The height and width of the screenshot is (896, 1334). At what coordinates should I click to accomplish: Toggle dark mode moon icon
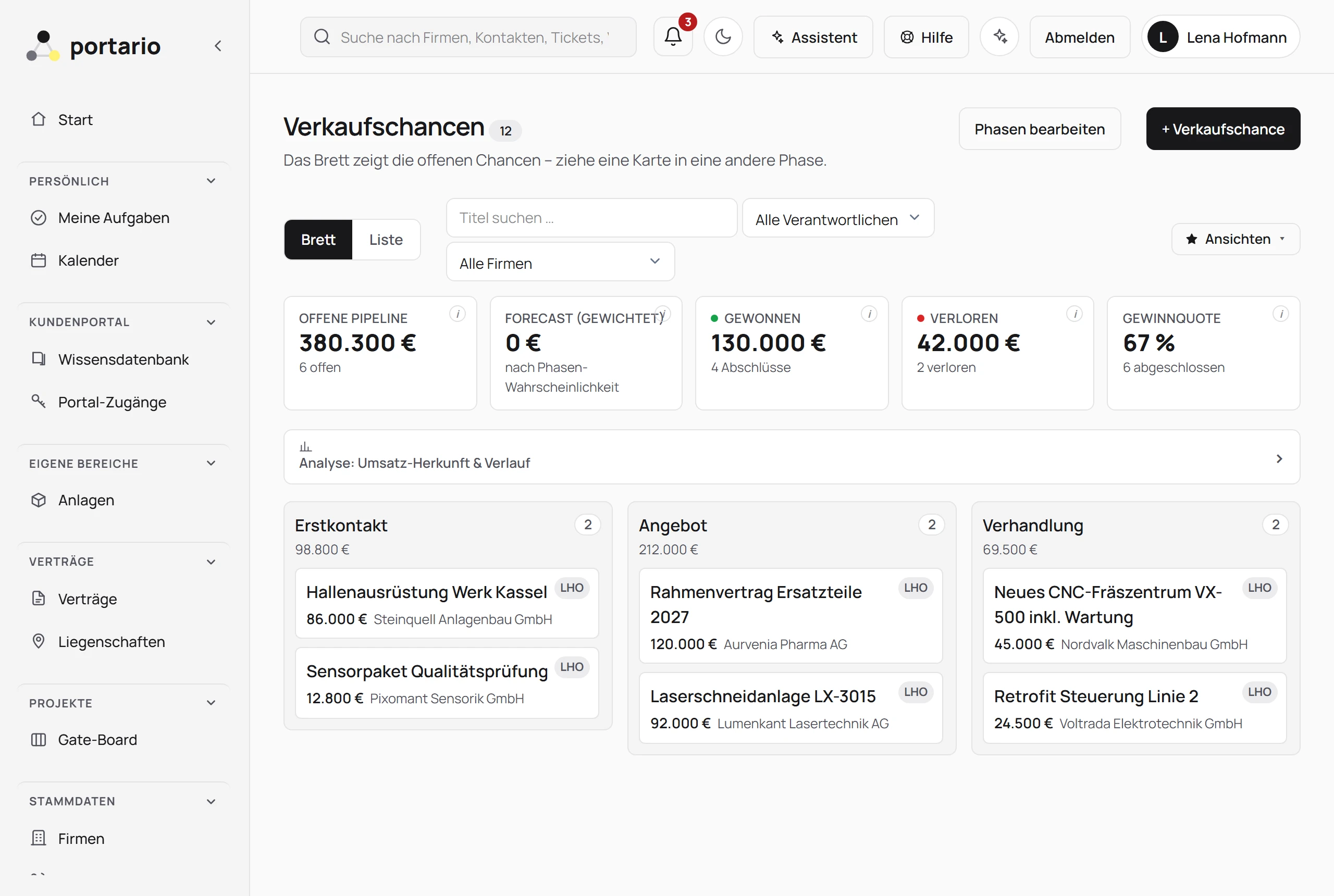click(723, 37)
